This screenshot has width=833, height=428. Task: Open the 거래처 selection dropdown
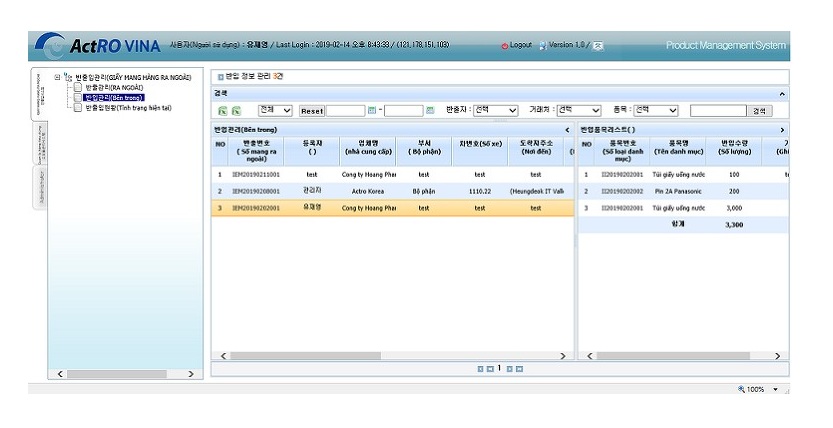click(x=579, y=110)
